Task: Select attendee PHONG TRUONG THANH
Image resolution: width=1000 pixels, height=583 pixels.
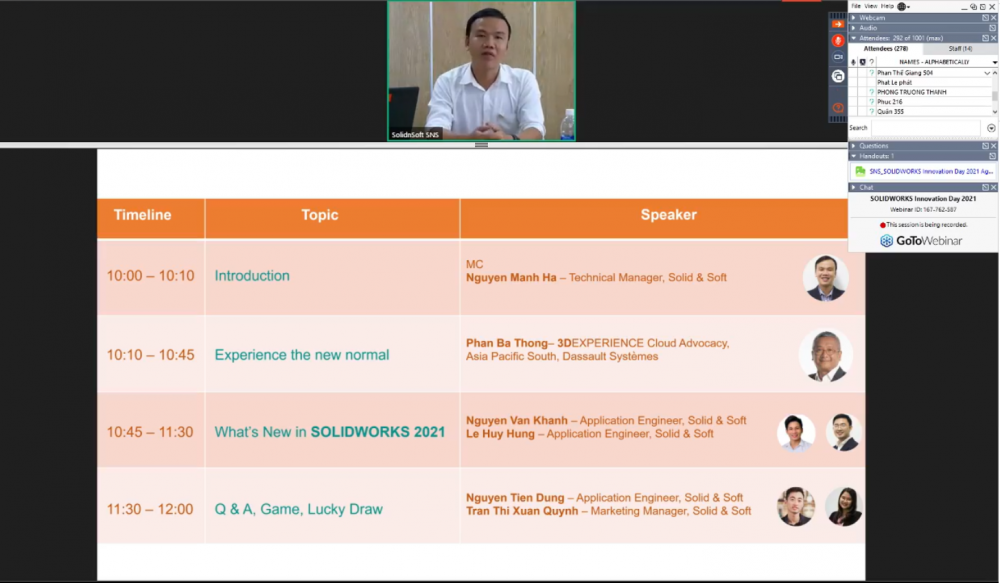Action: click(x=911, y=92)
